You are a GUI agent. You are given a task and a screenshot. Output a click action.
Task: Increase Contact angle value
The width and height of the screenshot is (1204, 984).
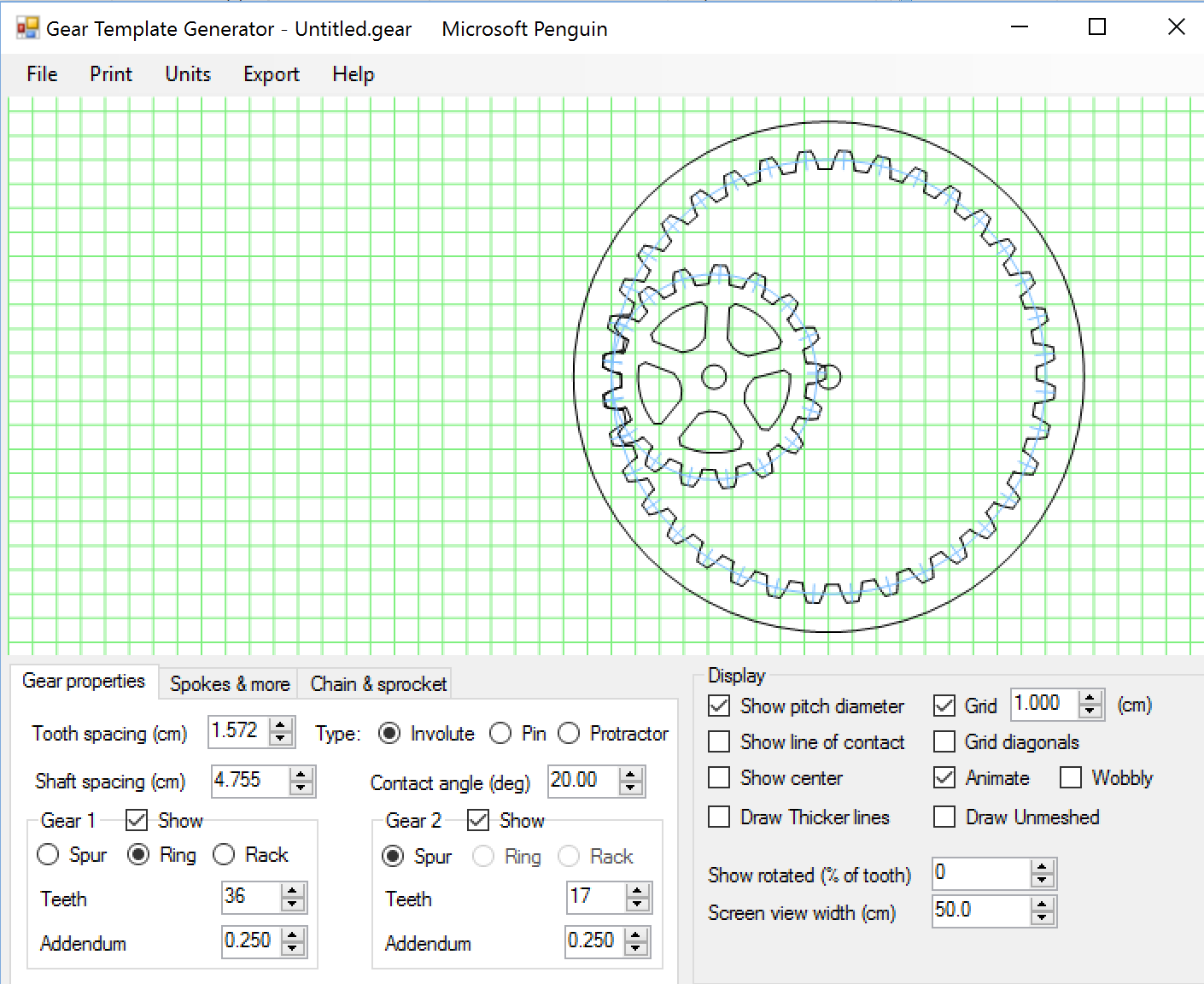coord(630,775)
